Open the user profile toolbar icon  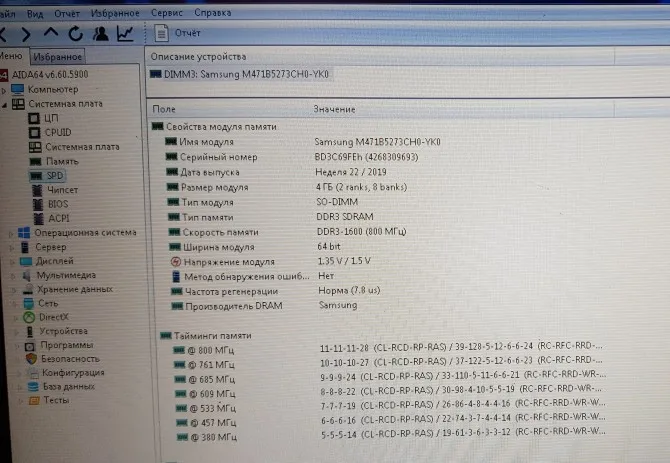(x=100, y=33)
